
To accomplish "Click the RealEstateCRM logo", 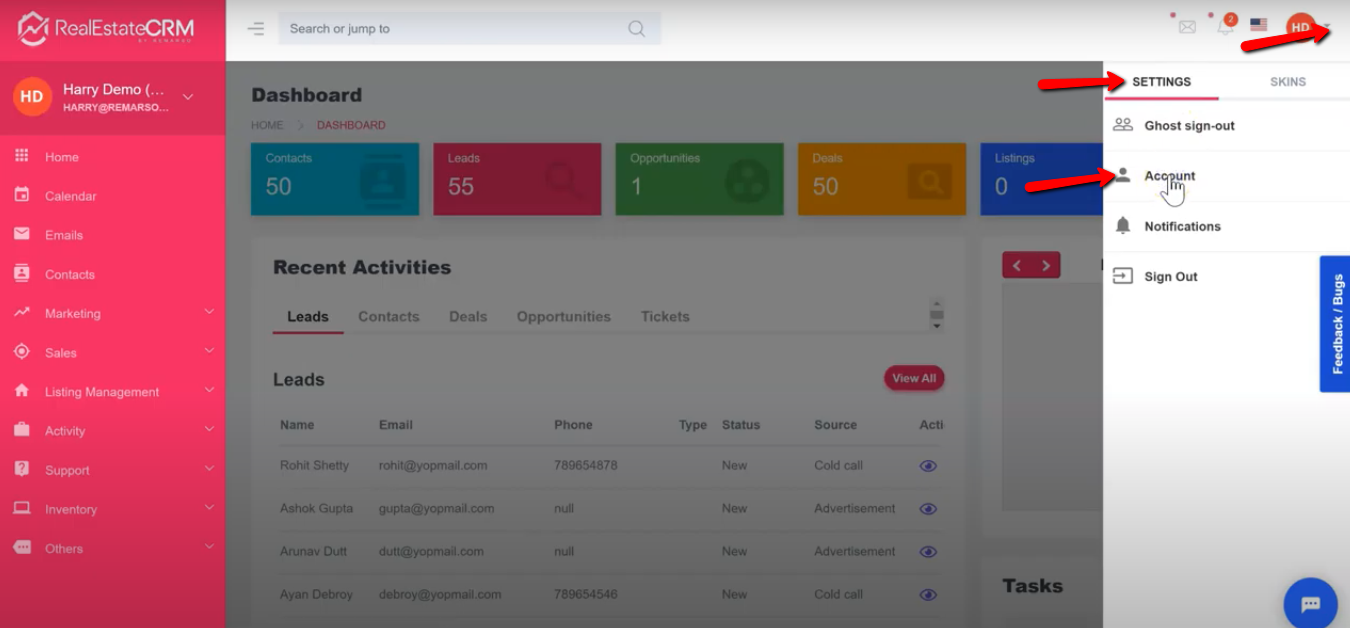I will point(105,29).
